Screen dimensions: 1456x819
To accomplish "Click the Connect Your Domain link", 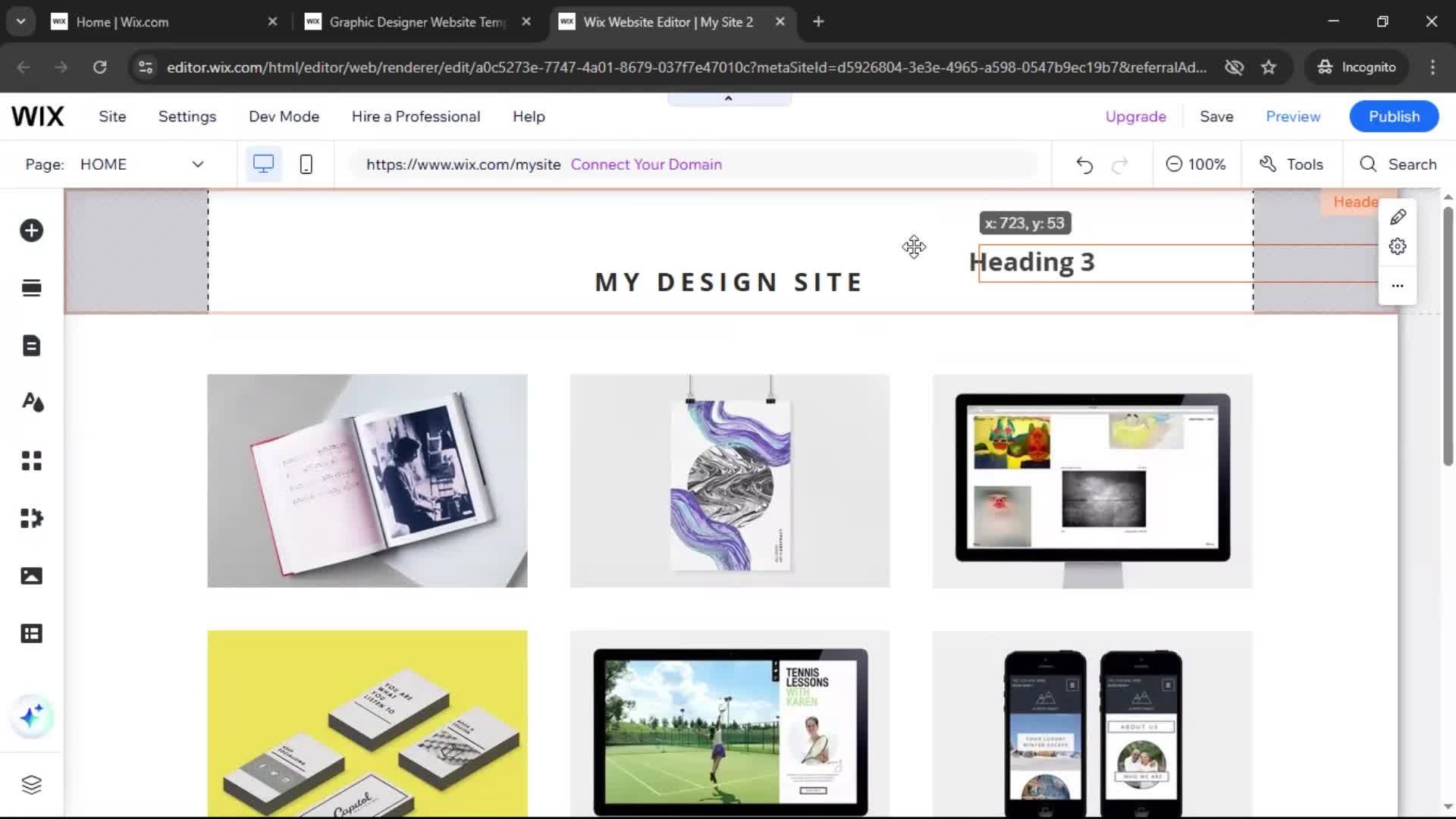I will [x=646, y=165].
